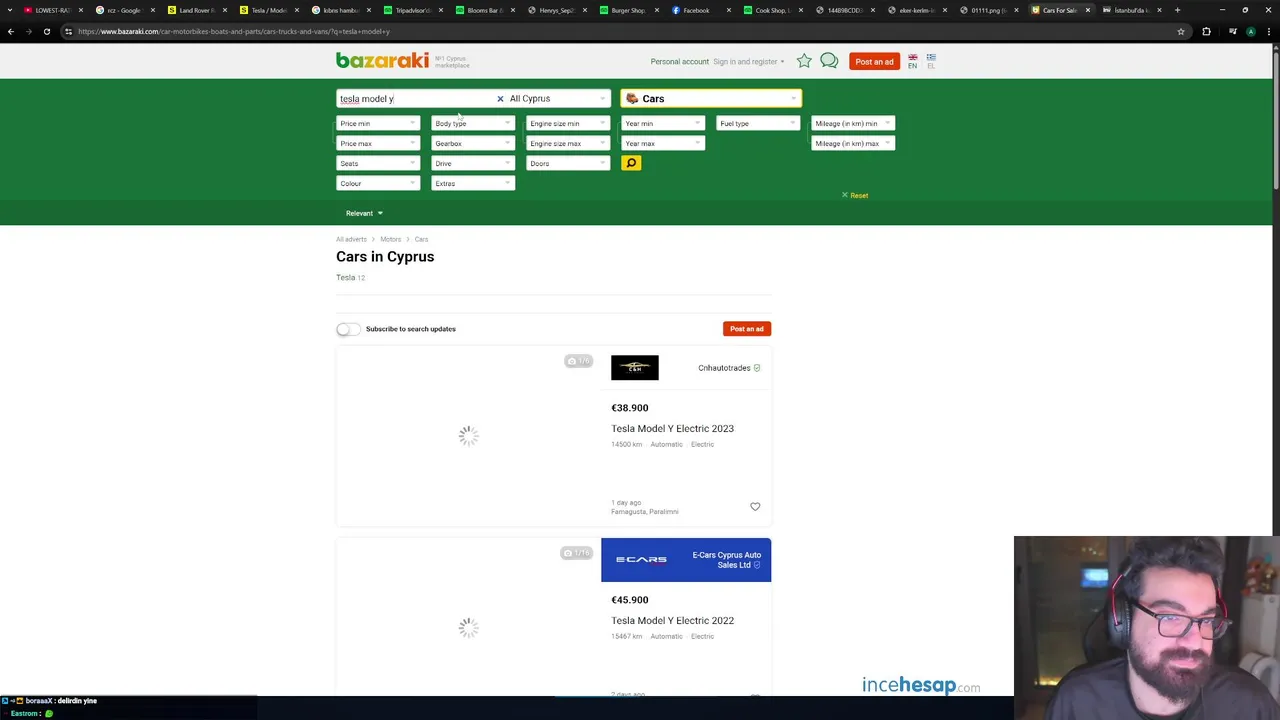
Task: Switch to the Burger Shop browser tab
Action: tap(628, 10)
